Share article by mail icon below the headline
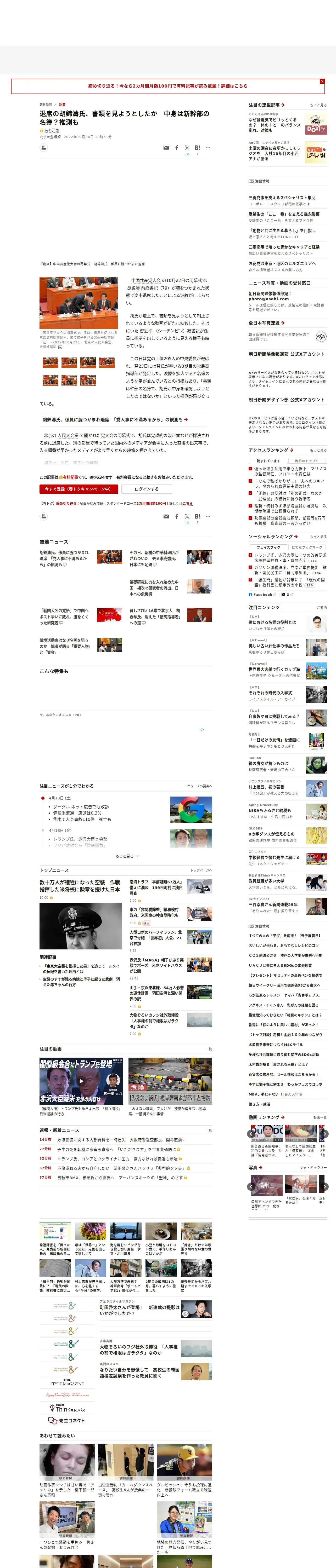The image size is (336, 1568). coord(166,148)
